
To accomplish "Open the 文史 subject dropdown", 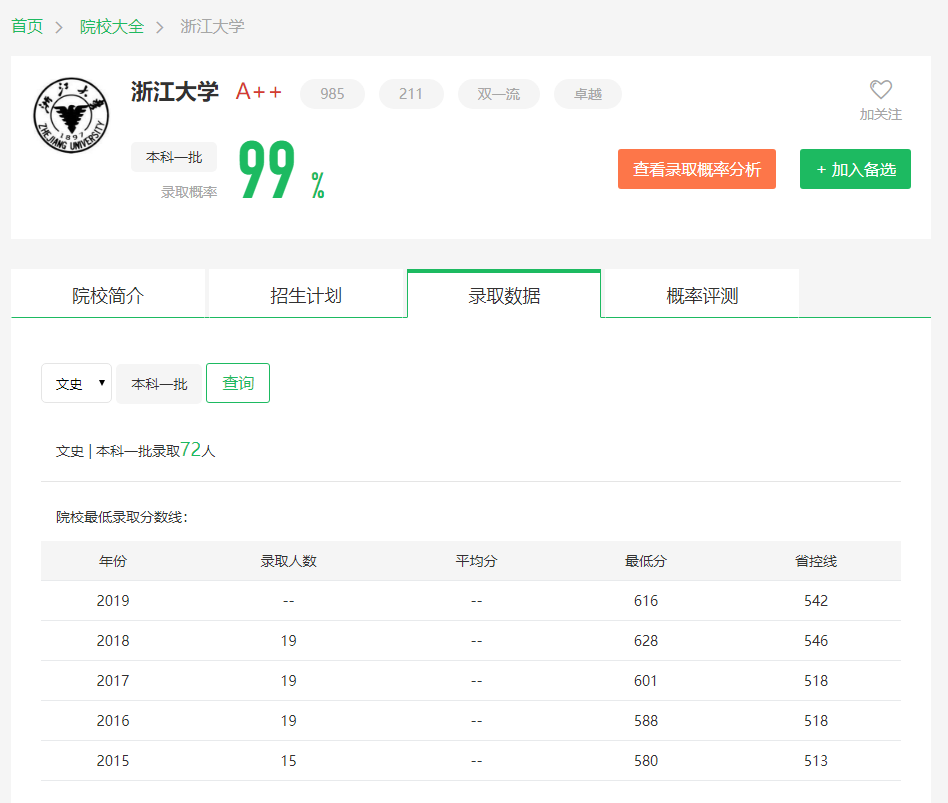I will tap(77, 383).
